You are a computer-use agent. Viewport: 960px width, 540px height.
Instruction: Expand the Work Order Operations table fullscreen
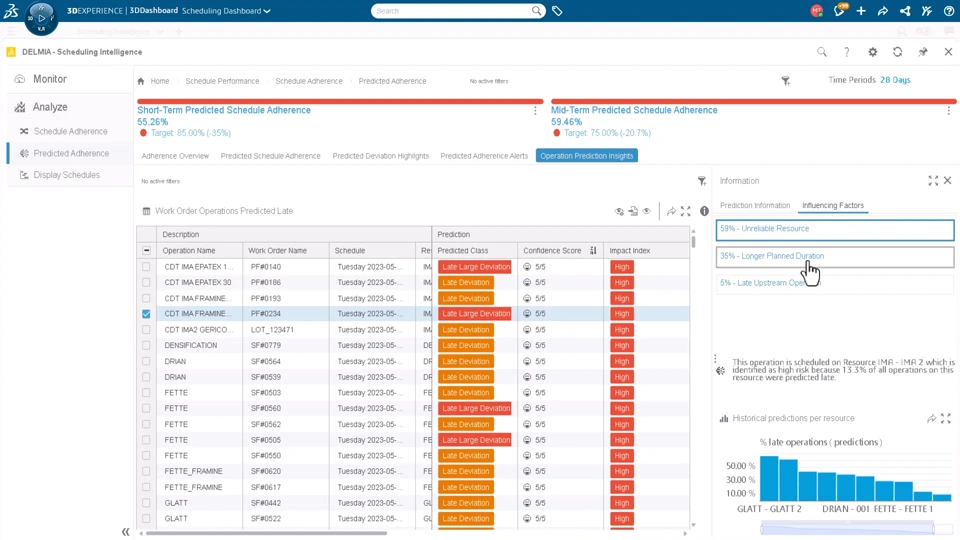coord(686,211)
